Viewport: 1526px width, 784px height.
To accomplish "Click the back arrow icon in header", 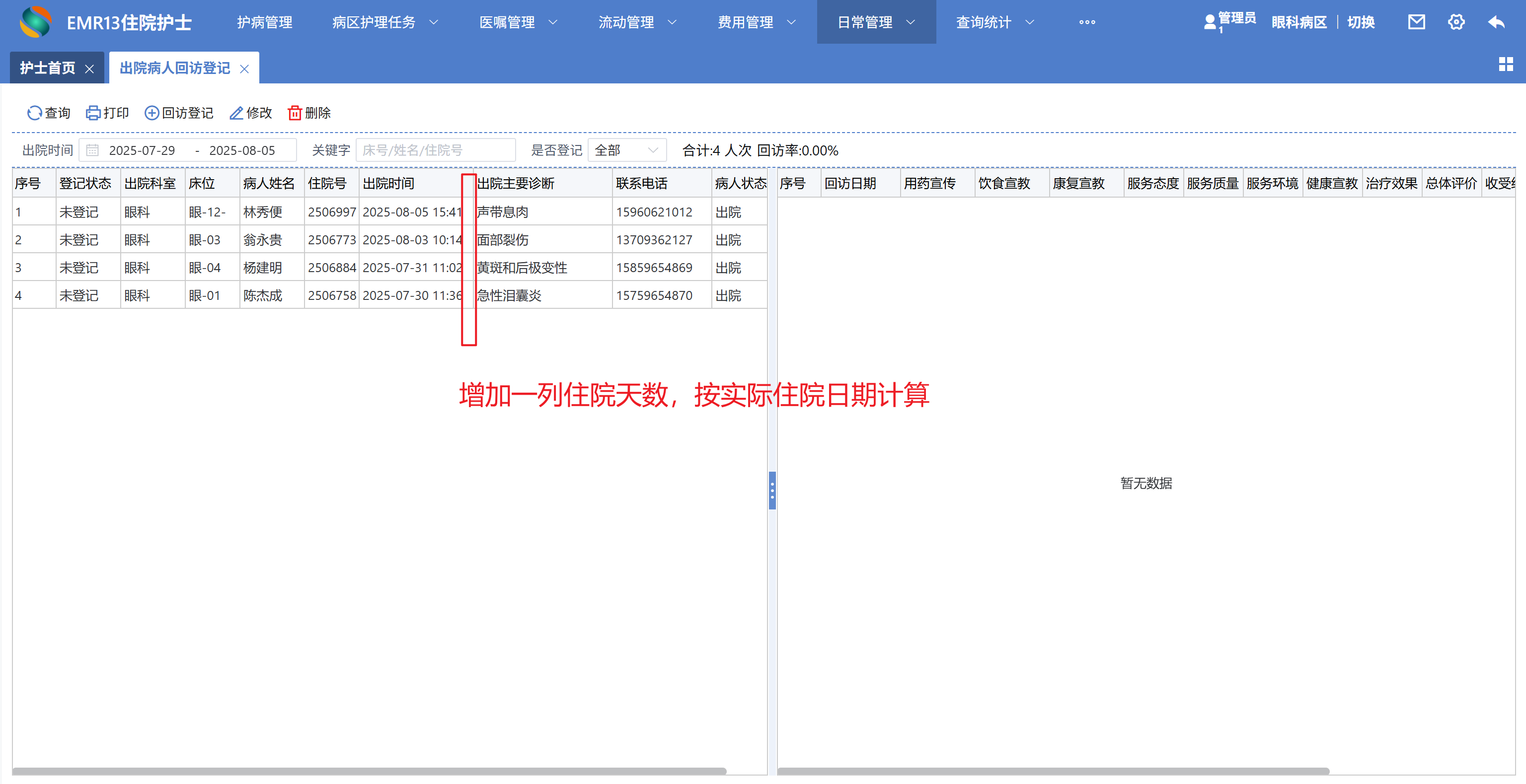I will [1496, 22].
